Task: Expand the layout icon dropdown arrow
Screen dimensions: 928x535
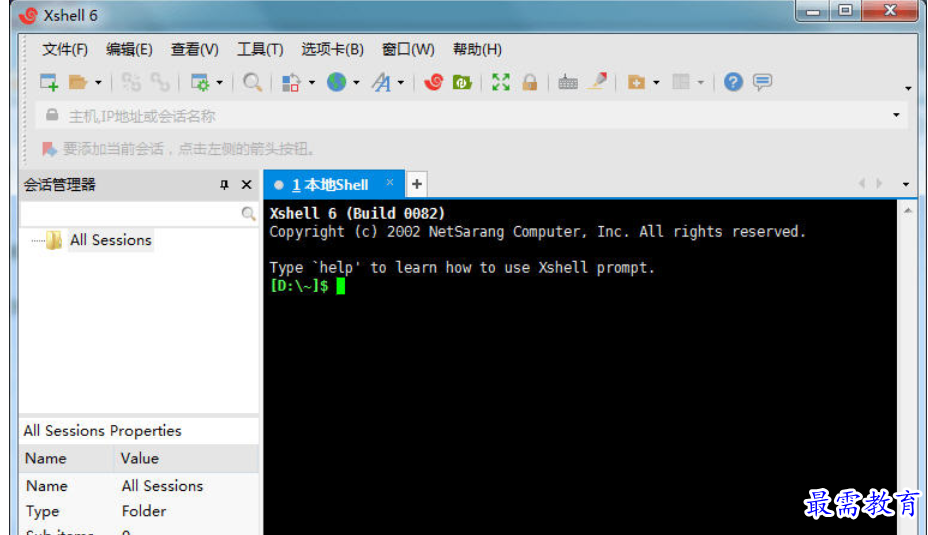Action: 701,83
